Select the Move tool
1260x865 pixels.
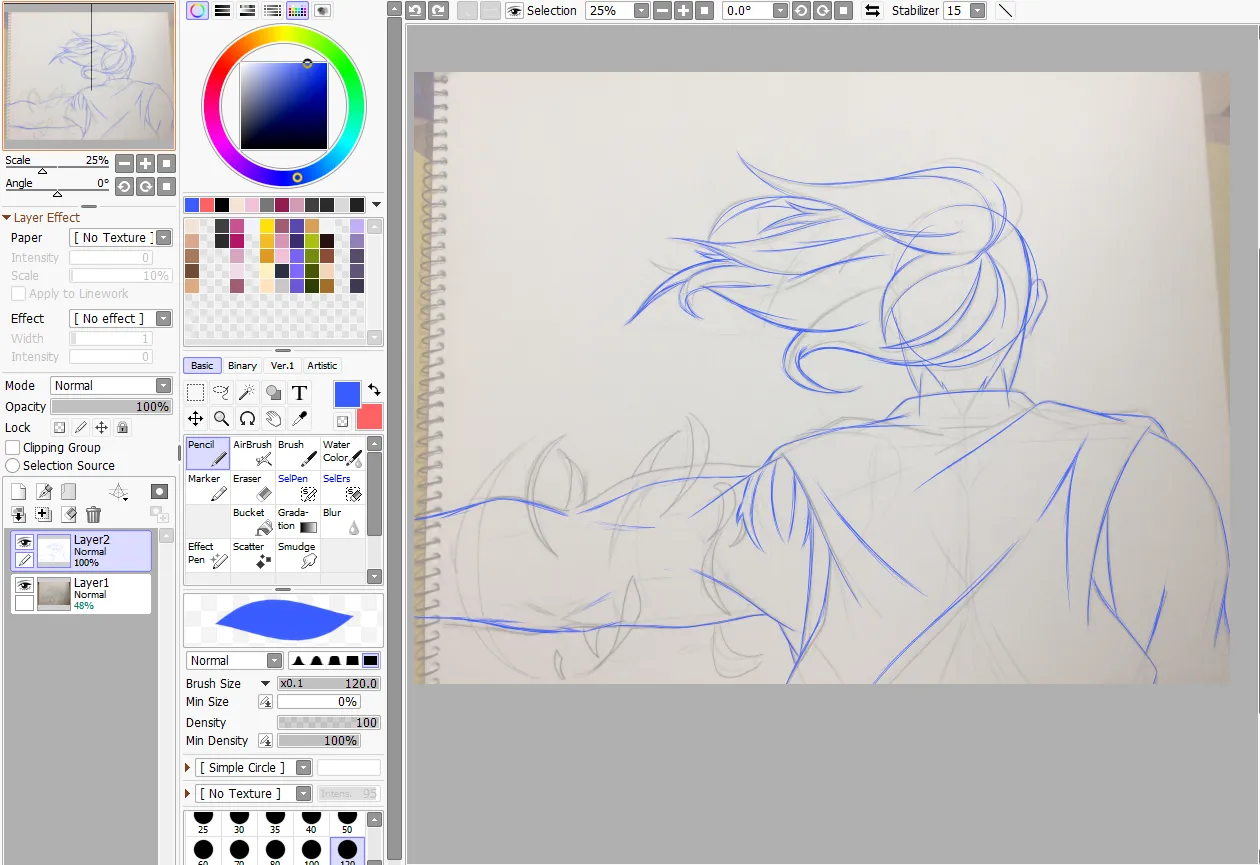[x=196, y=419]
